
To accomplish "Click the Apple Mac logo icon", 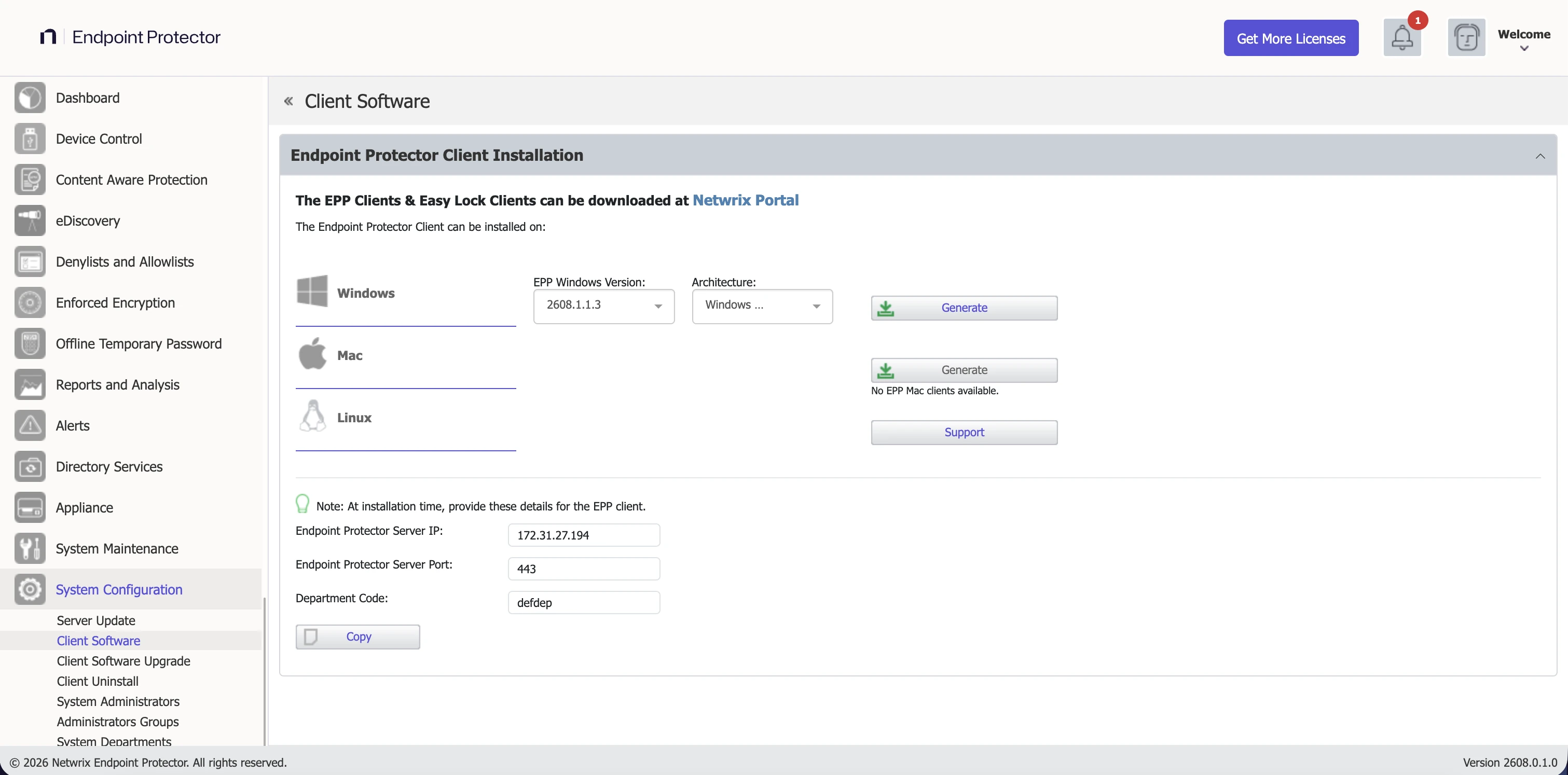I will [312, 354].
